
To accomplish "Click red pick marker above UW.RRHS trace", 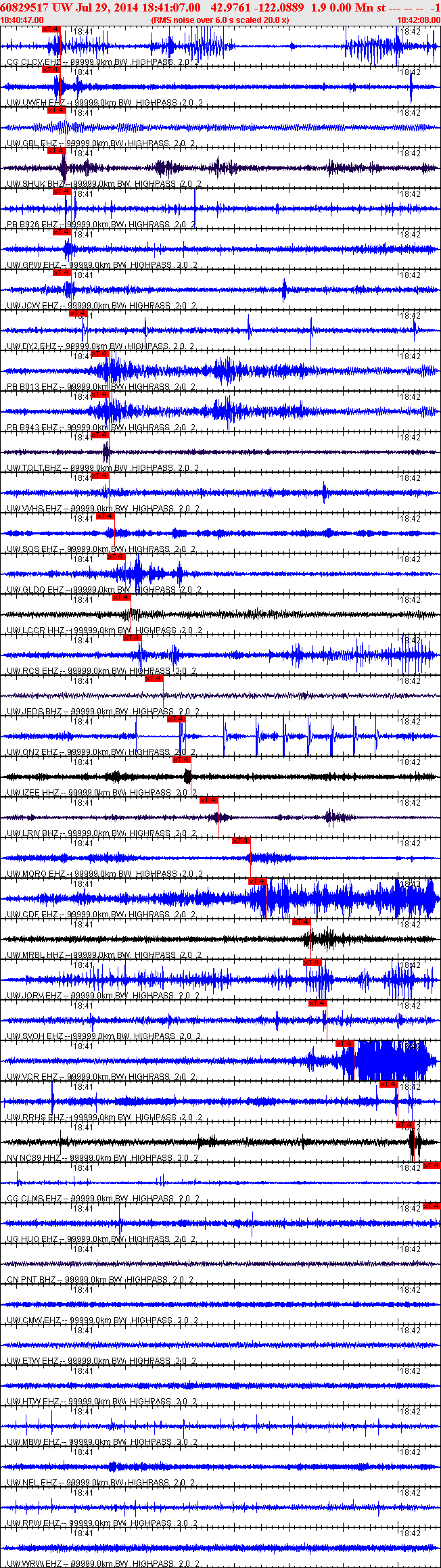I will (x=388, y=1084).
